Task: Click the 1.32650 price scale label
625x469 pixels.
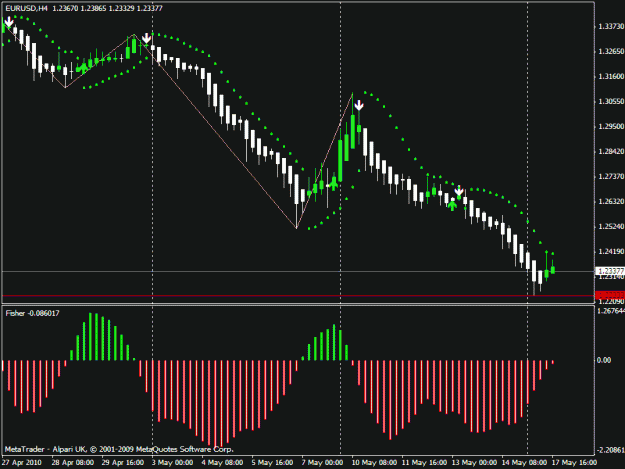Action: pyautogui.click(x=611, y=51)
